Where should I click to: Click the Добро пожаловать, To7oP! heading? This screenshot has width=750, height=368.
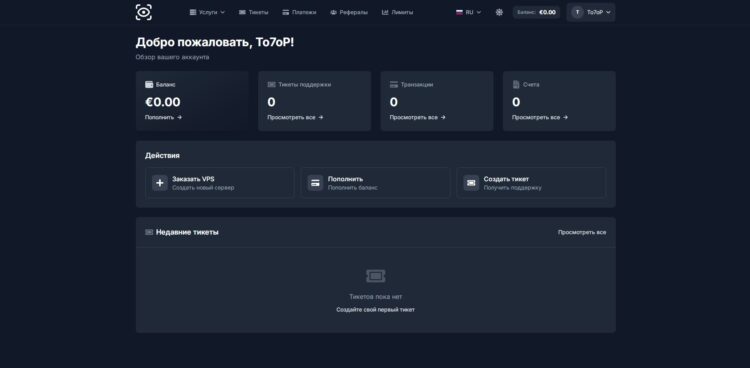click(x=215, y=43)
